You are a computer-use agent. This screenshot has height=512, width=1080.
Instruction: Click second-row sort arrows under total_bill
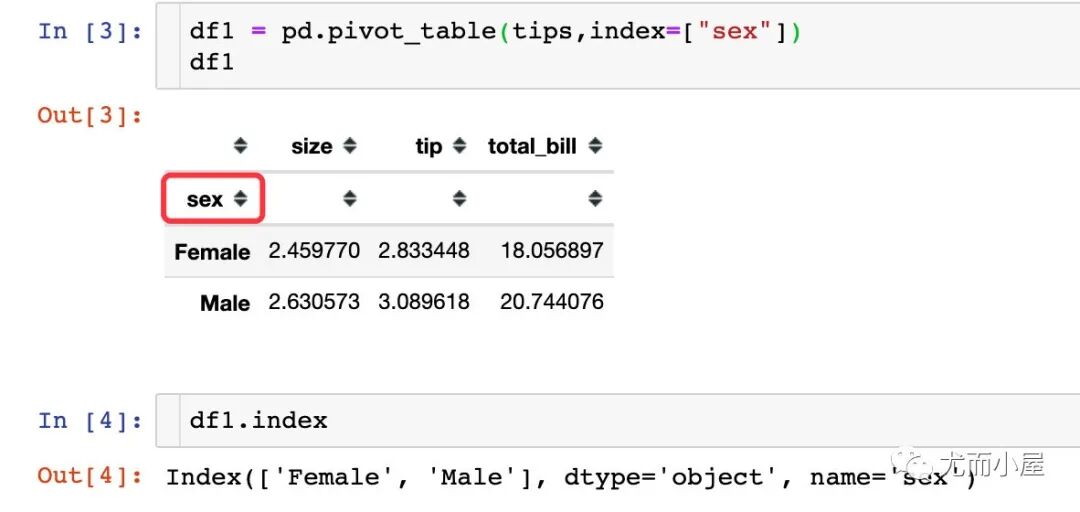pyautogui.click(x=595, y=199)
